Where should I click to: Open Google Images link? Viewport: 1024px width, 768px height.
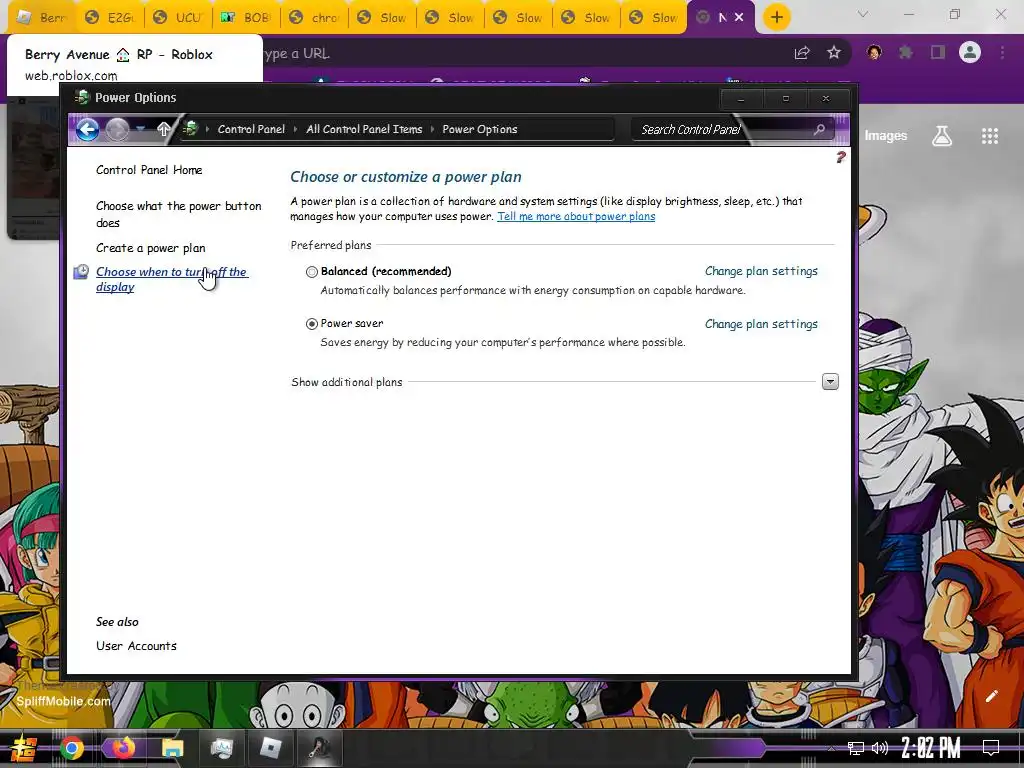[x=886, y=136]
